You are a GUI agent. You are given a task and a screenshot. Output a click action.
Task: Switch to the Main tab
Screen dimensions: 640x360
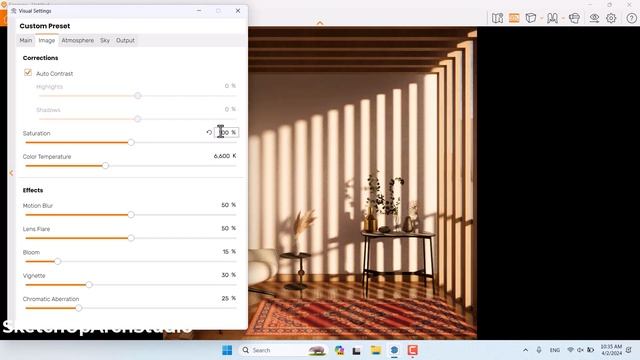coord(25,40)
